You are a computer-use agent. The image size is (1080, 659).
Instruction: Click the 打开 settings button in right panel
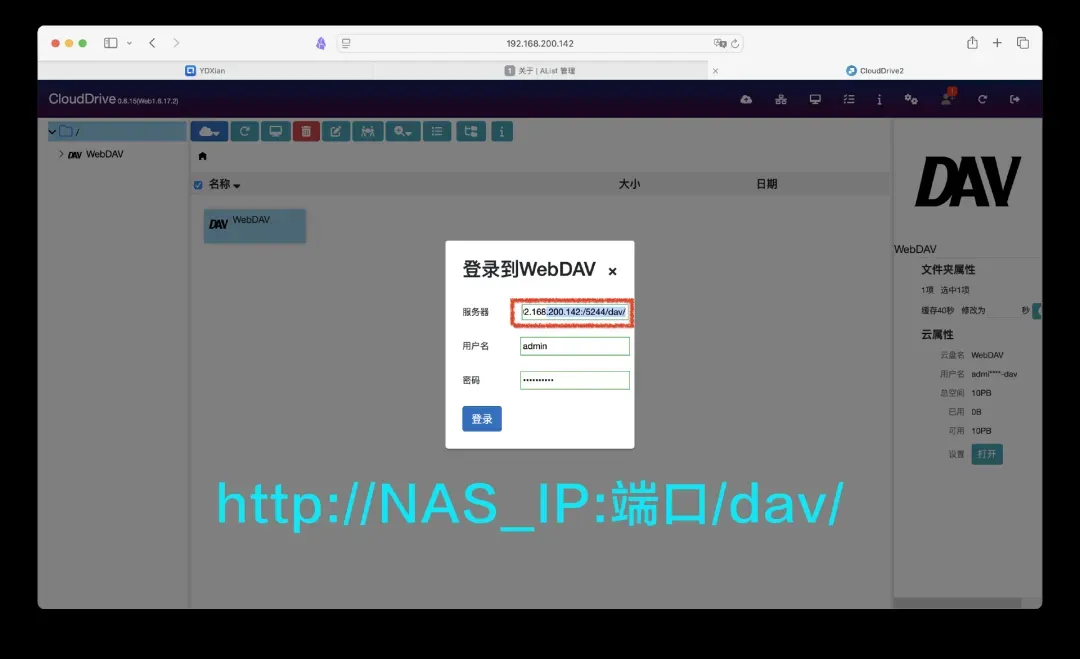(x=987, y=454)
